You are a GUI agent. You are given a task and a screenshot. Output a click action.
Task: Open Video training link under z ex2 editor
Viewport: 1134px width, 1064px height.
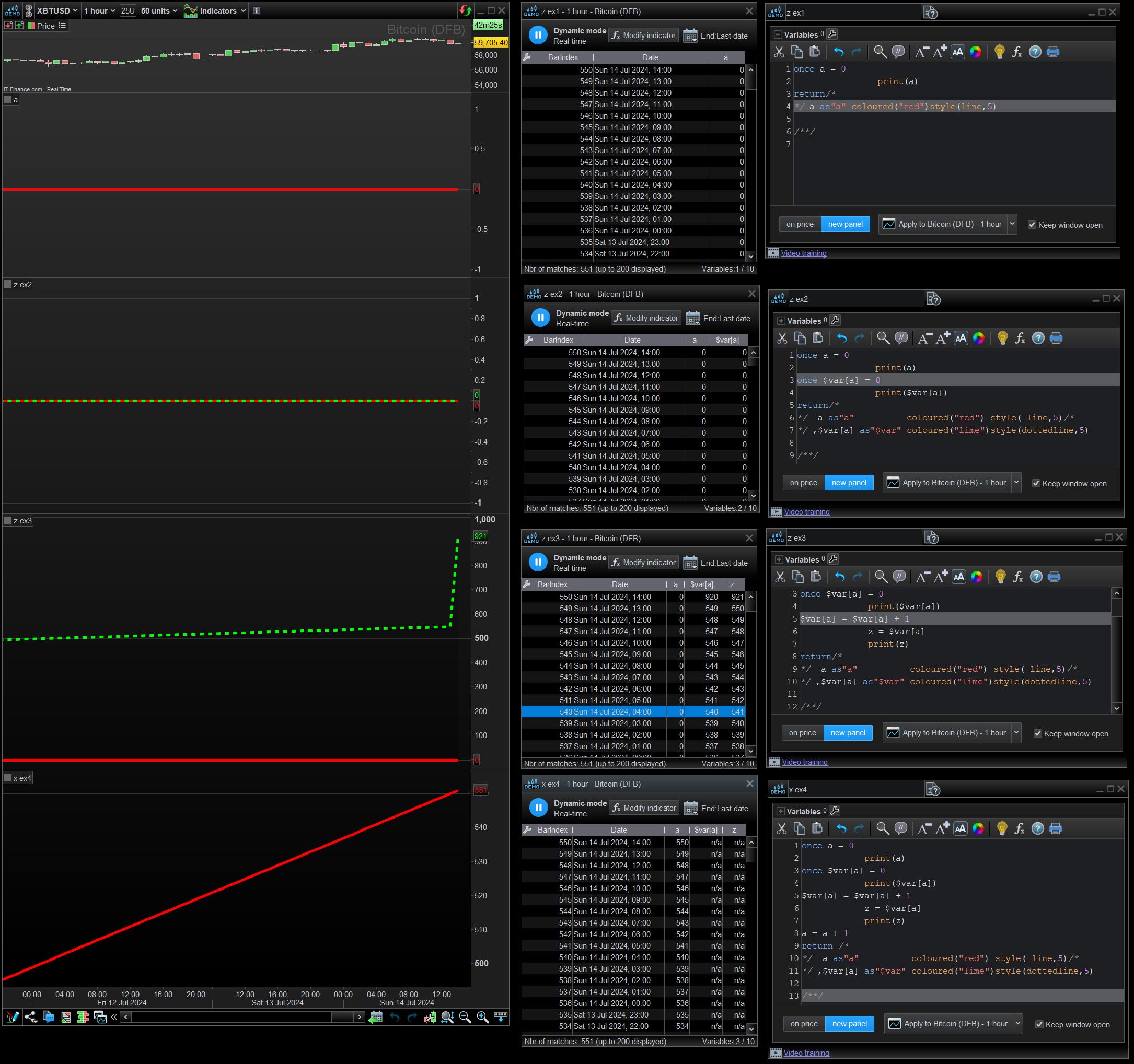[806, 511]
